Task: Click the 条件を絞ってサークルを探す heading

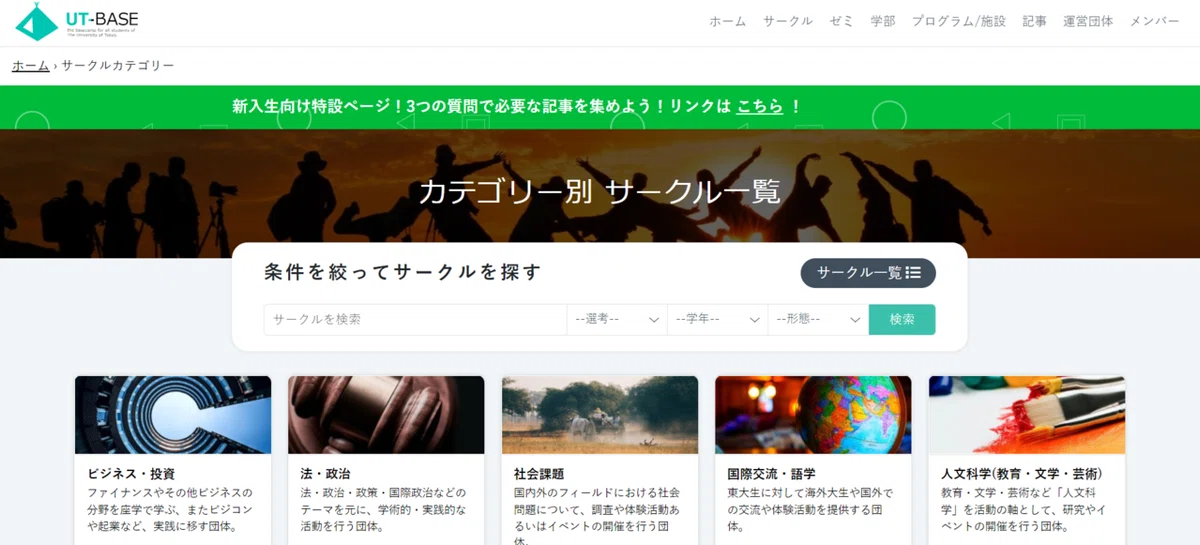Action: coord(403,272)
